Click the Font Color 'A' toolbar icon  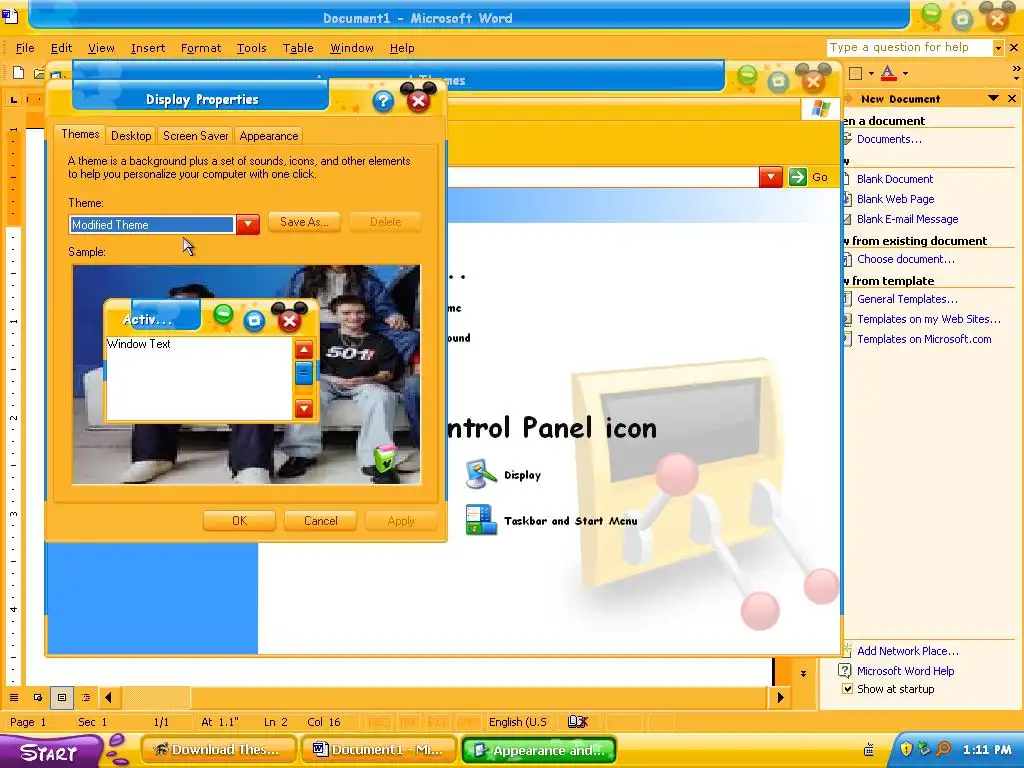888,73
